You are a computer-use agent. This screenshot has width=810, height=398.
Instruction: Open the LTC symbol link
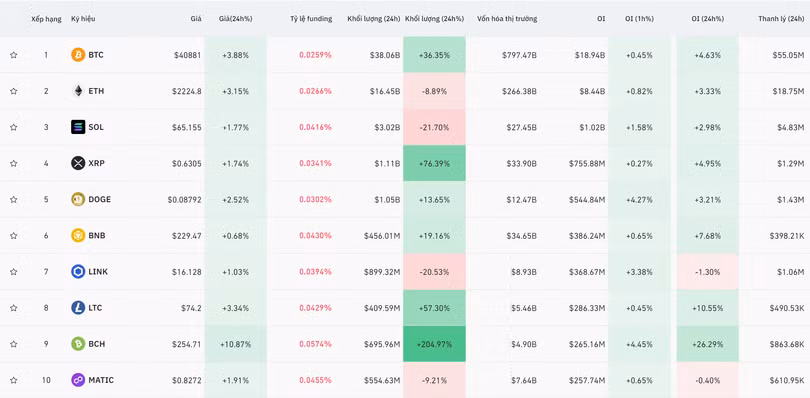click(x=96, y=308)
